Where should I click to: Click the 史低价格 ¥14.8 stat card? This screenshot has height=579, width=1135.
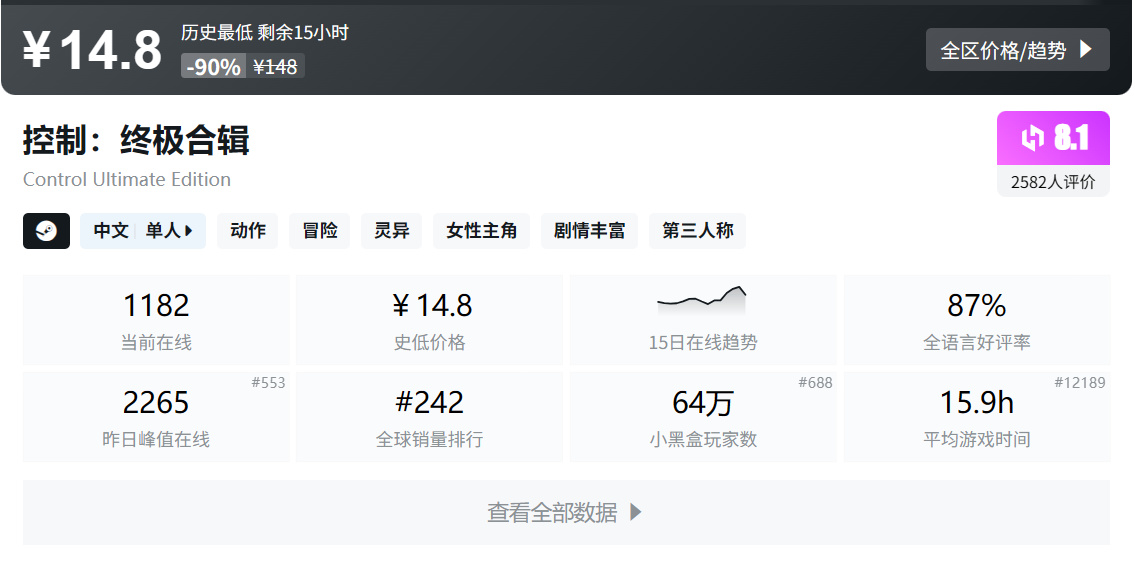(429, 320)
